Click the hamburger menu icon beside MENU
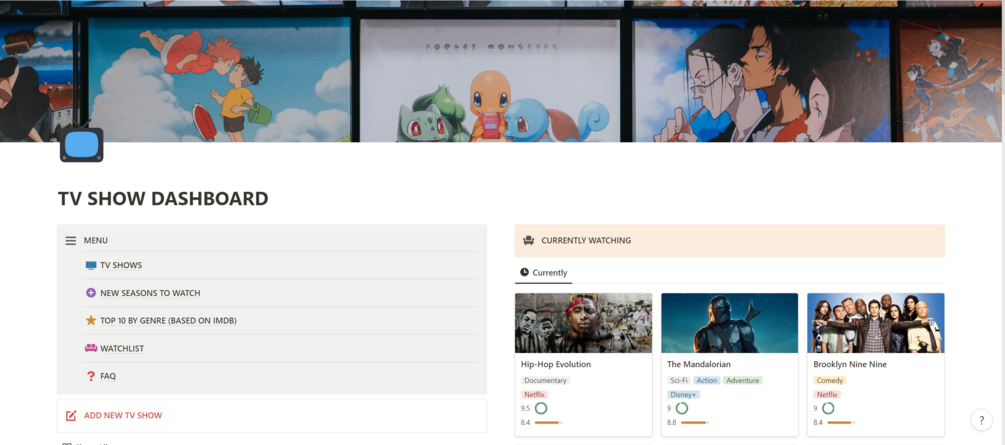Image resolution: width=1005 pixels, height=445 pixels. pyautogui.click(x=71, y=240)
